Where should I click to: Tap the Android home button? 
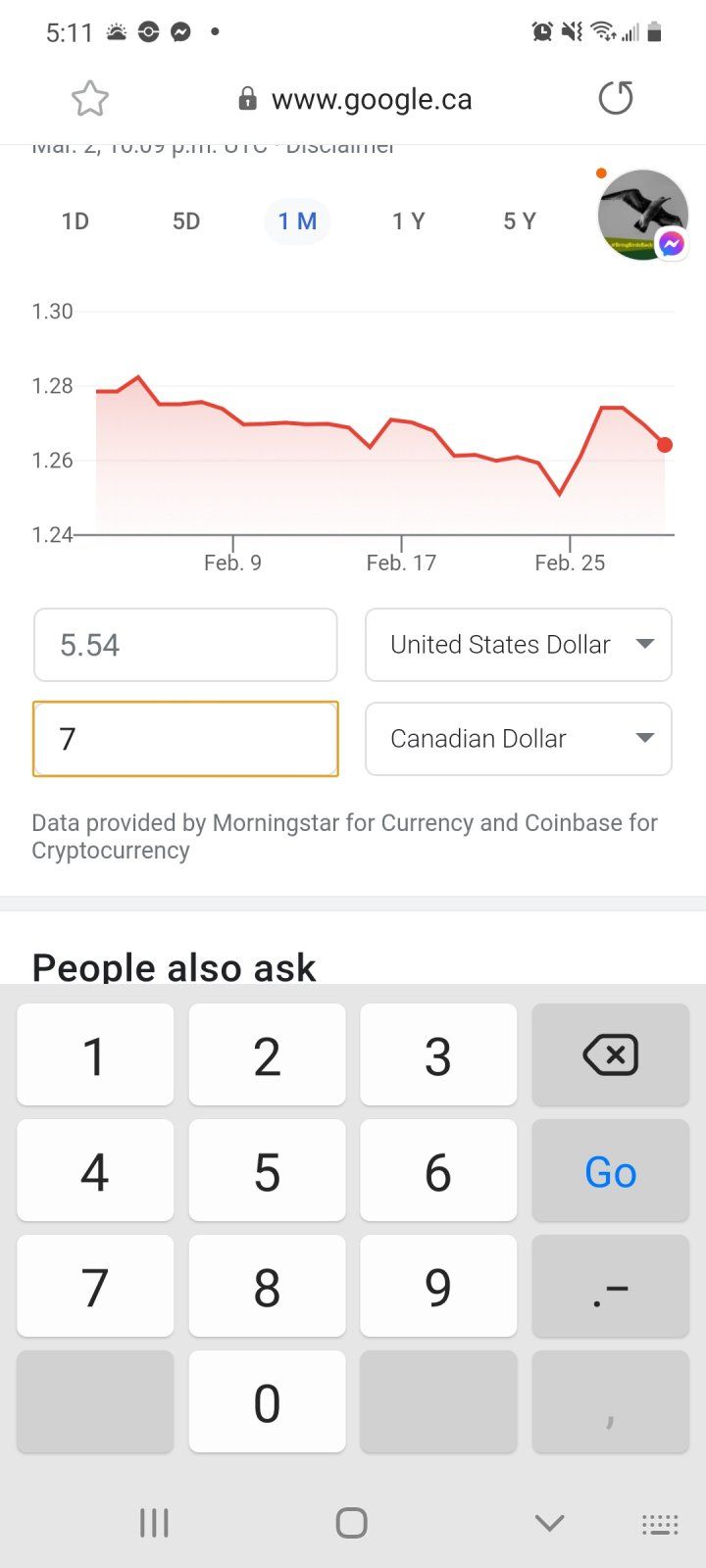[x=351, y=1523]
